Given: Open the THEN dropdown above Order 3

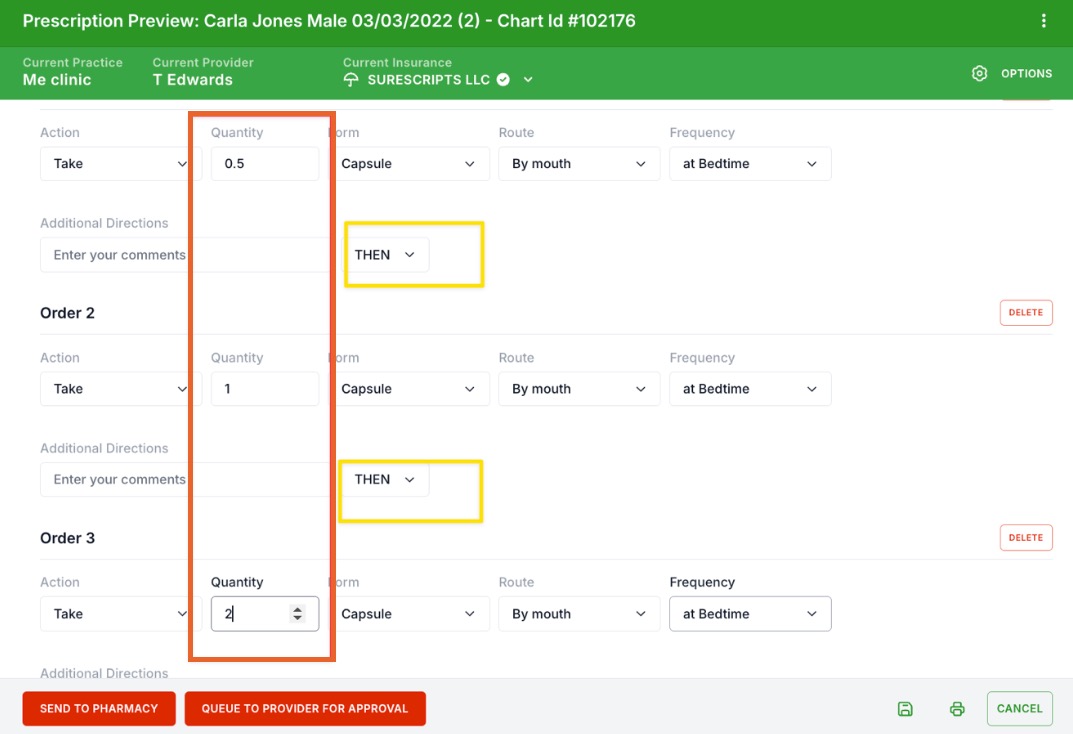Looking at the screenshot, I should (385, 480).
